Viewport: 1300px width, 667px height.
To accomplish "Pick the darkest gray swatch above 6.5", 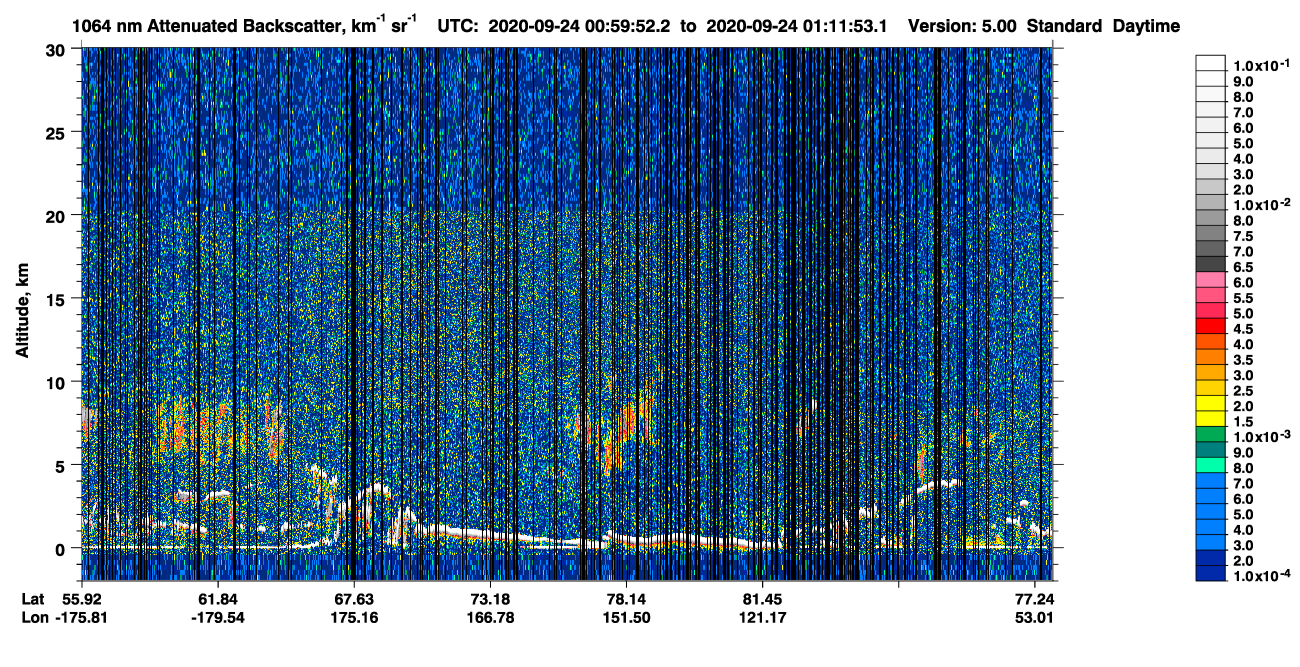I will (x=1210, y=264).
